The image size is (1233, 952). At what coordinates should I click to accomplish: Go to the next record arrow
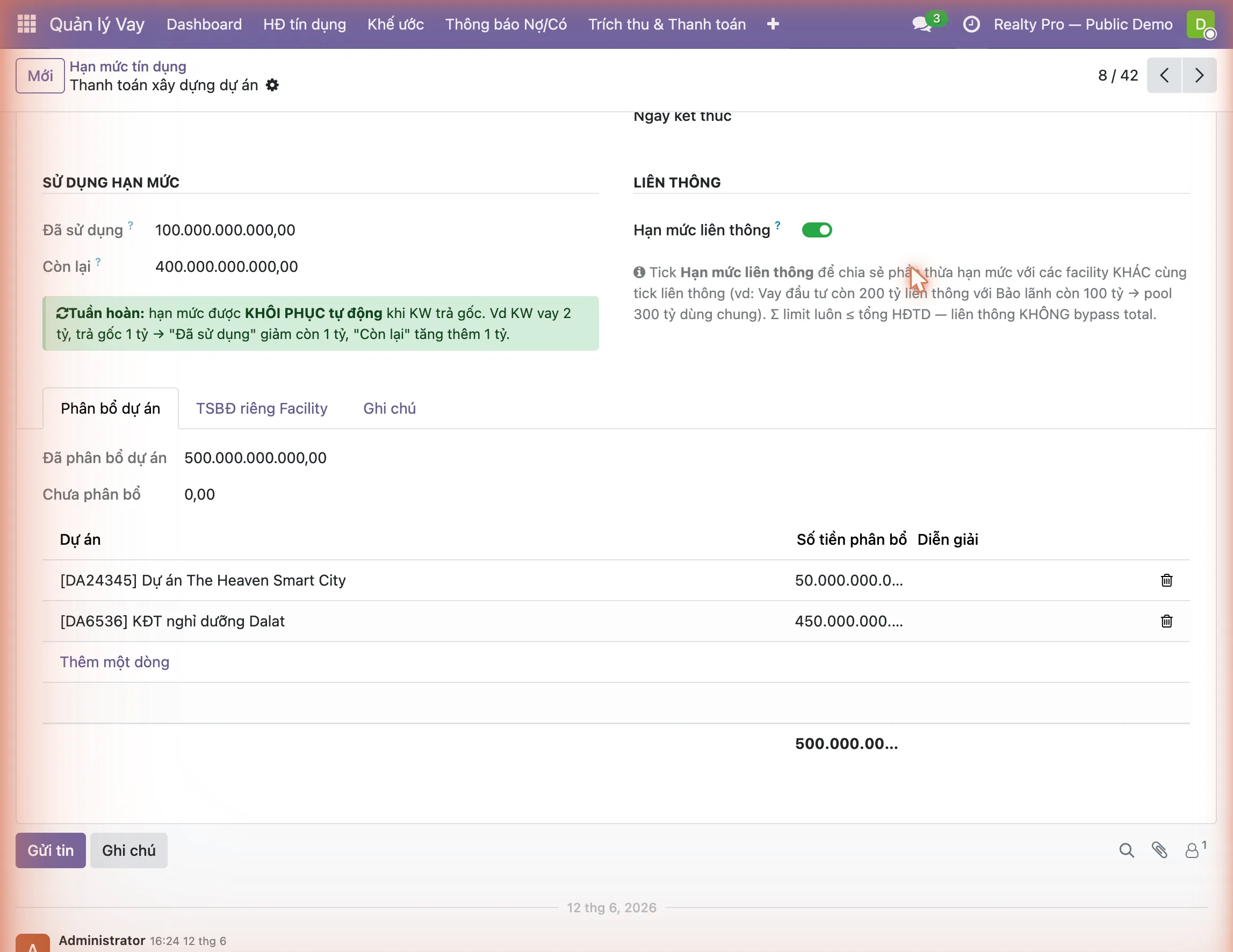point(1199,75)
